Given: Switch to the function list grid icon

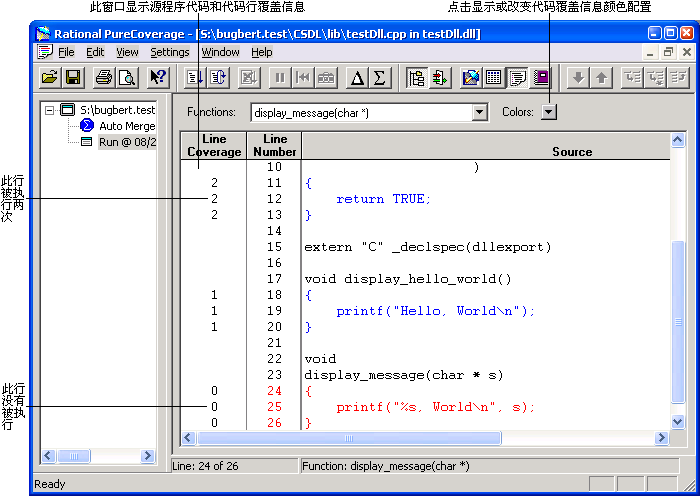Looking at the screenshot, I should pyautogui.click(x=494, y=78).
